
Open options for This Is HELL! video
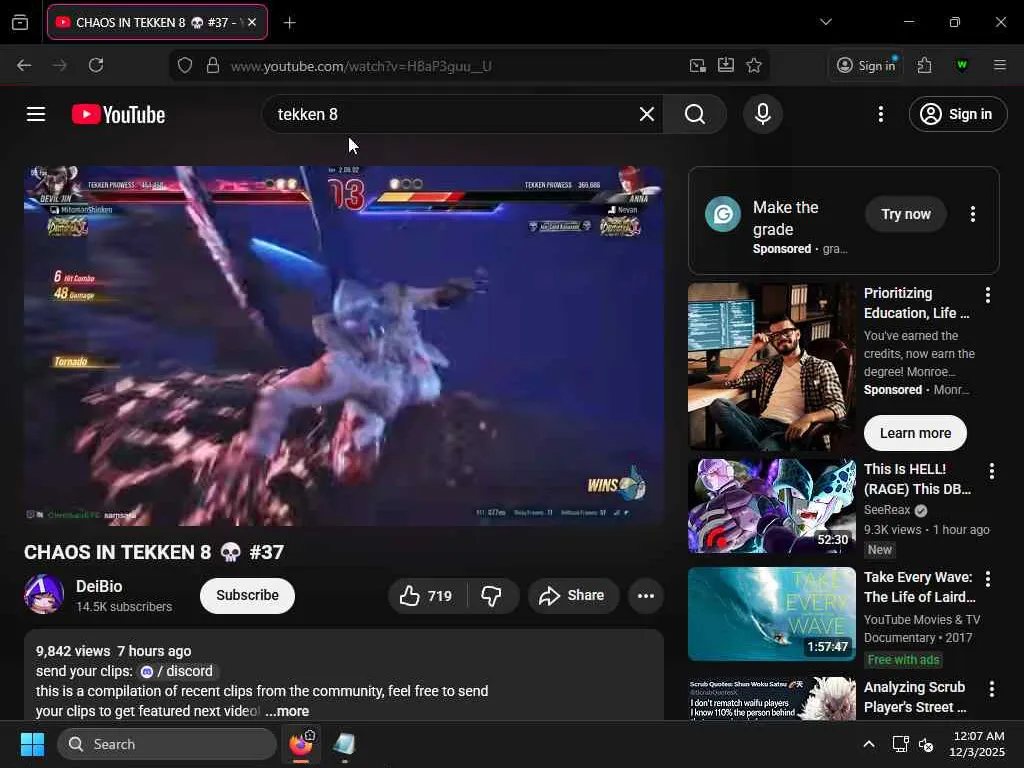pyautogui.click(x=991, y=471)
